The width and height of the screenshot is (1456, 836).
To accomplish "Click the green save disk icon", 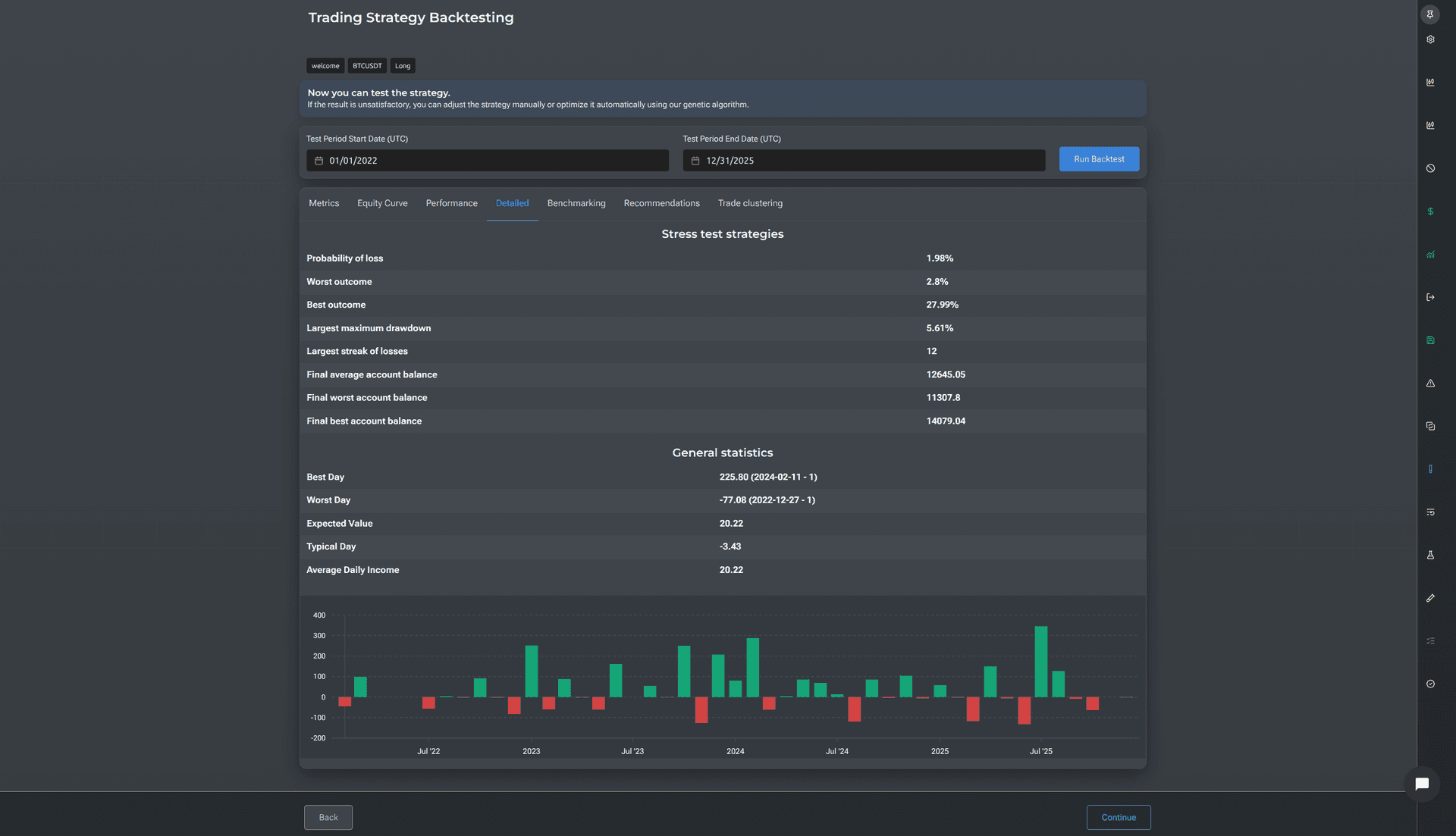I will click(1430, 340).
